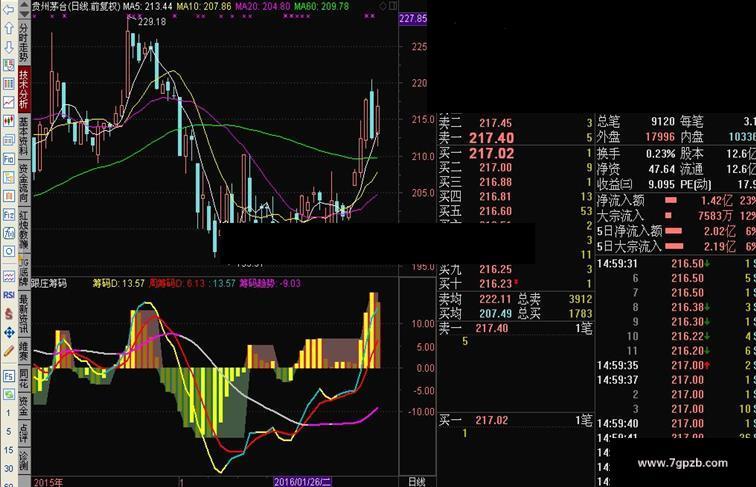The height and width of the screenshot is (487, 756).
Task: Click the 2016/01/26 date marker
Action: (302, 482)
